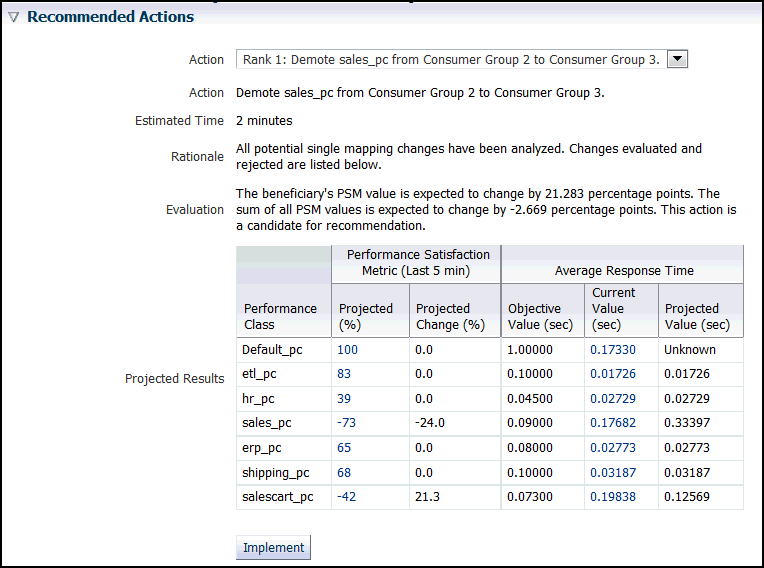This screenshot has height=568, width=764.
Task: Click objective value 1.00000 cell
Action: click(543, 350)
